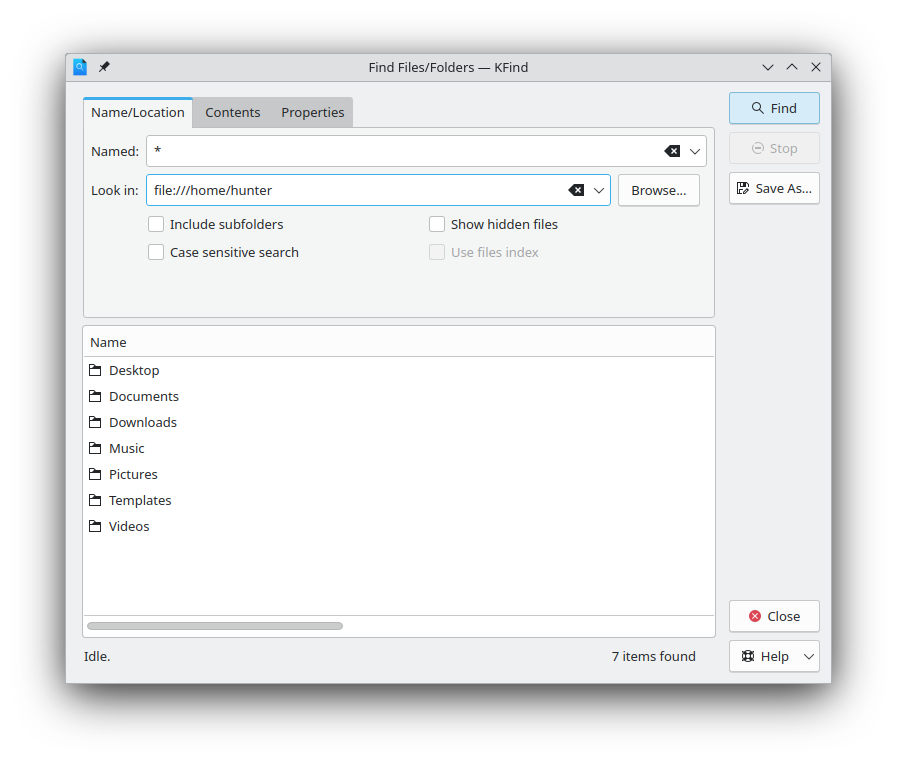The width and height of the screenshot is (898, 762).
Task: Click the pin window icon
Action: [x=104, y=67]
